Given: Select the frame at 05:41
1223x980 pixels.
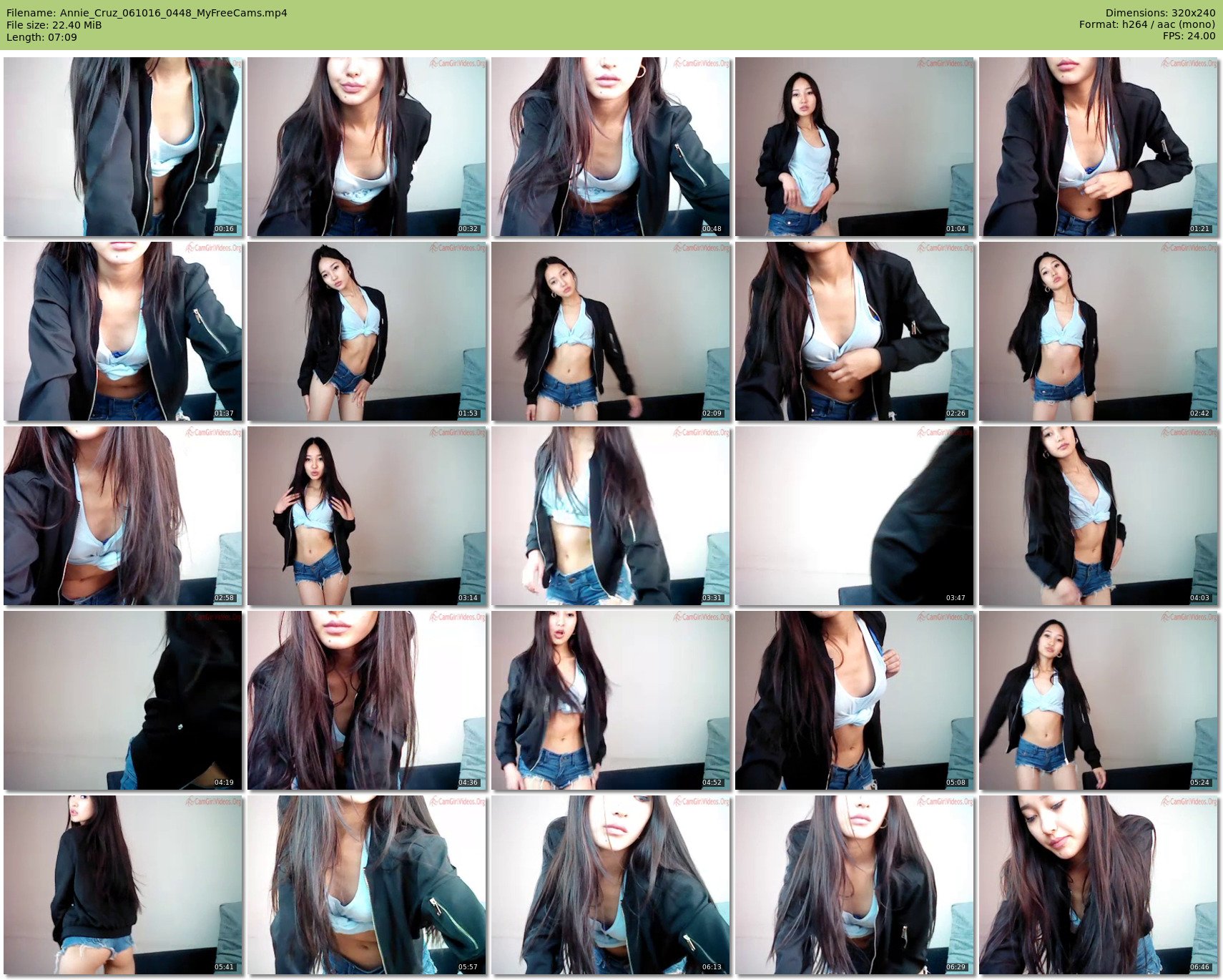Looking at the screenshot, I should click(123, 885).
